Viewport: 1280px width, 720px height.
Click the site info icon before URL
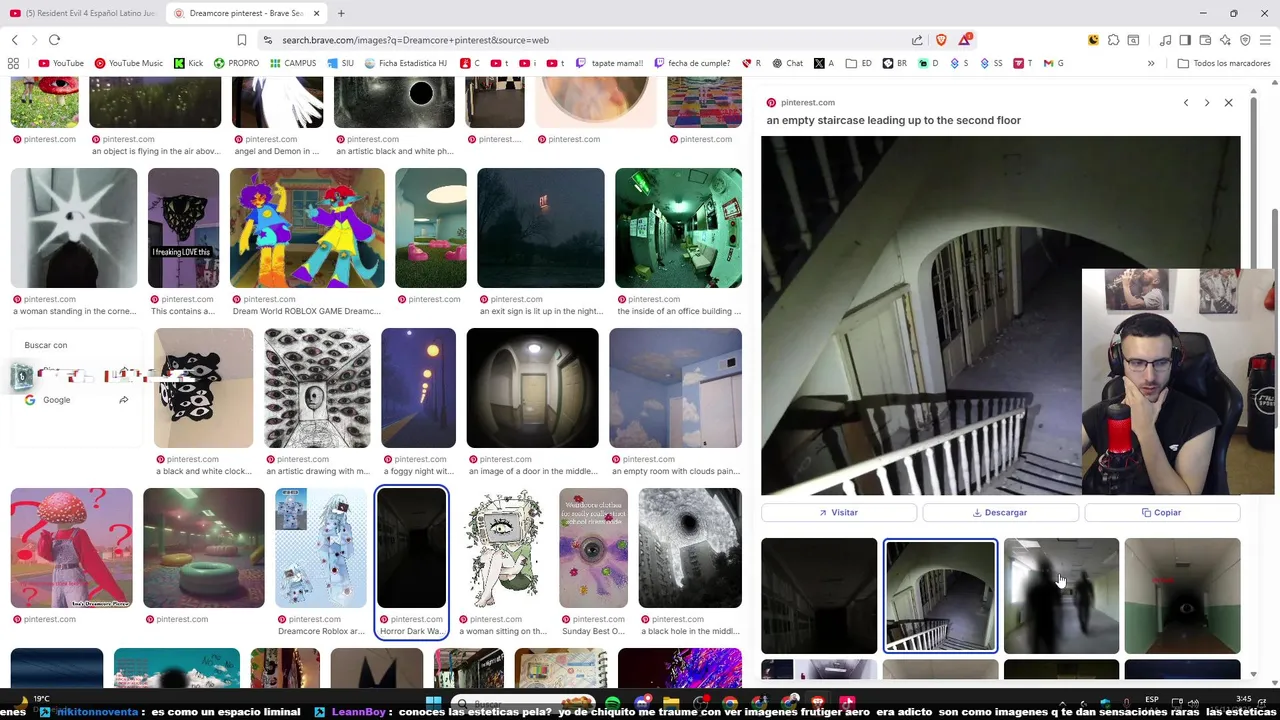267,40
